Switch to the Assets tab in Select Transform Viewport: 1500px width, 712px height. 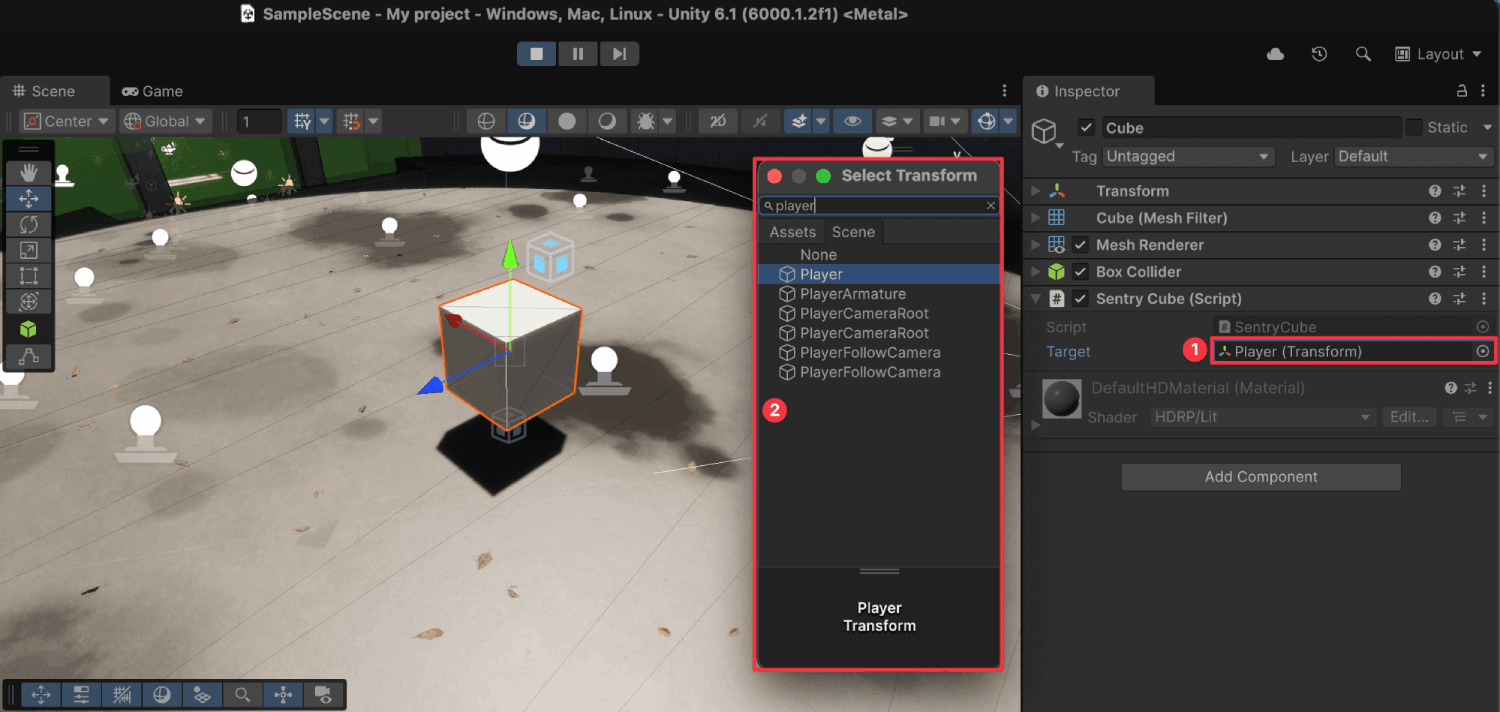pos(792,231)
